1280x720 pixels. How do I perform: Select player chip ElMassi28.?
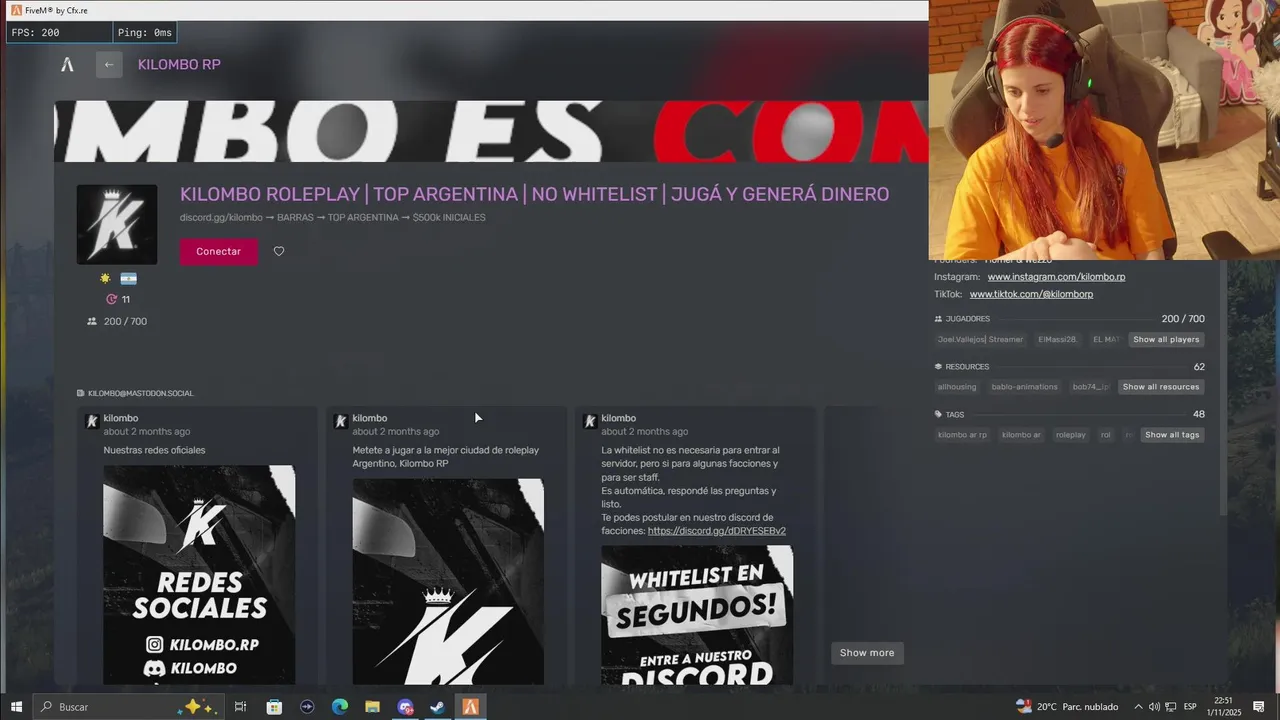(1057, 340)
